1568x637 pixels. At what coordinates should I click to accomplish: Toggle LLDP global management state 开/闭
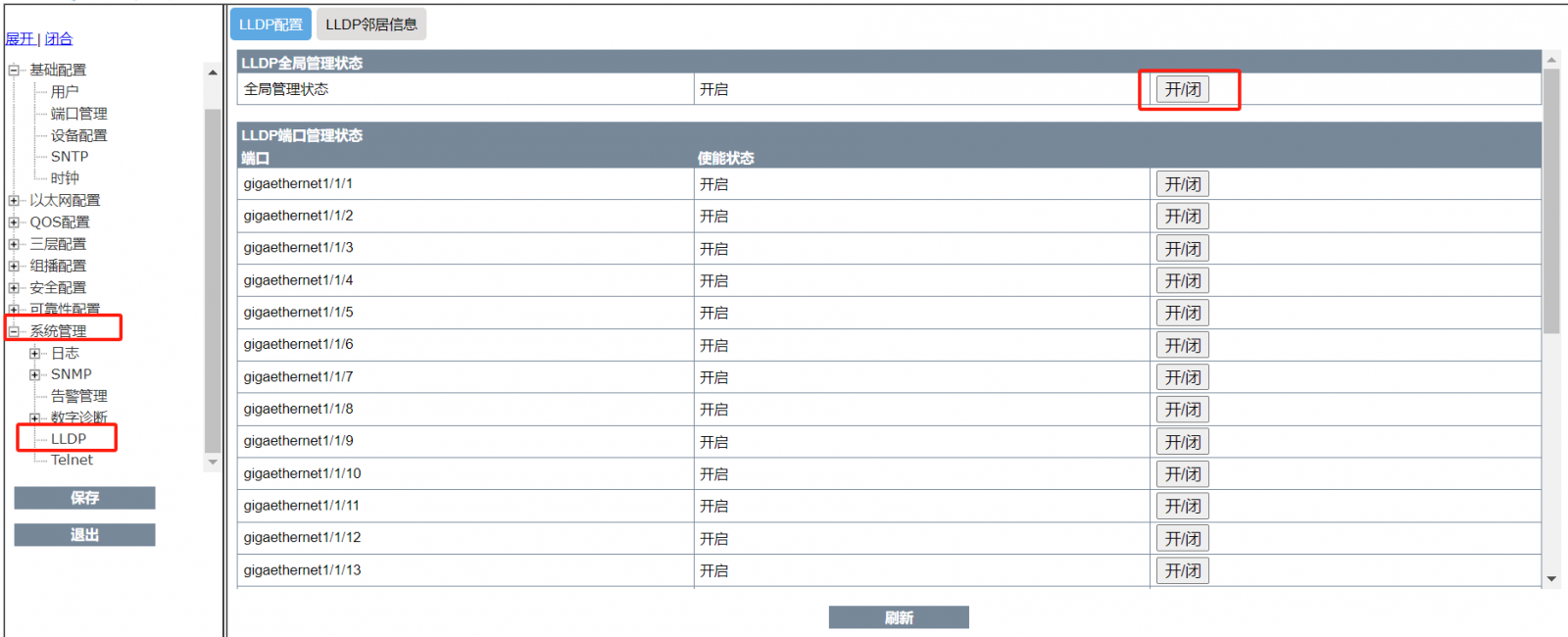1183,89
